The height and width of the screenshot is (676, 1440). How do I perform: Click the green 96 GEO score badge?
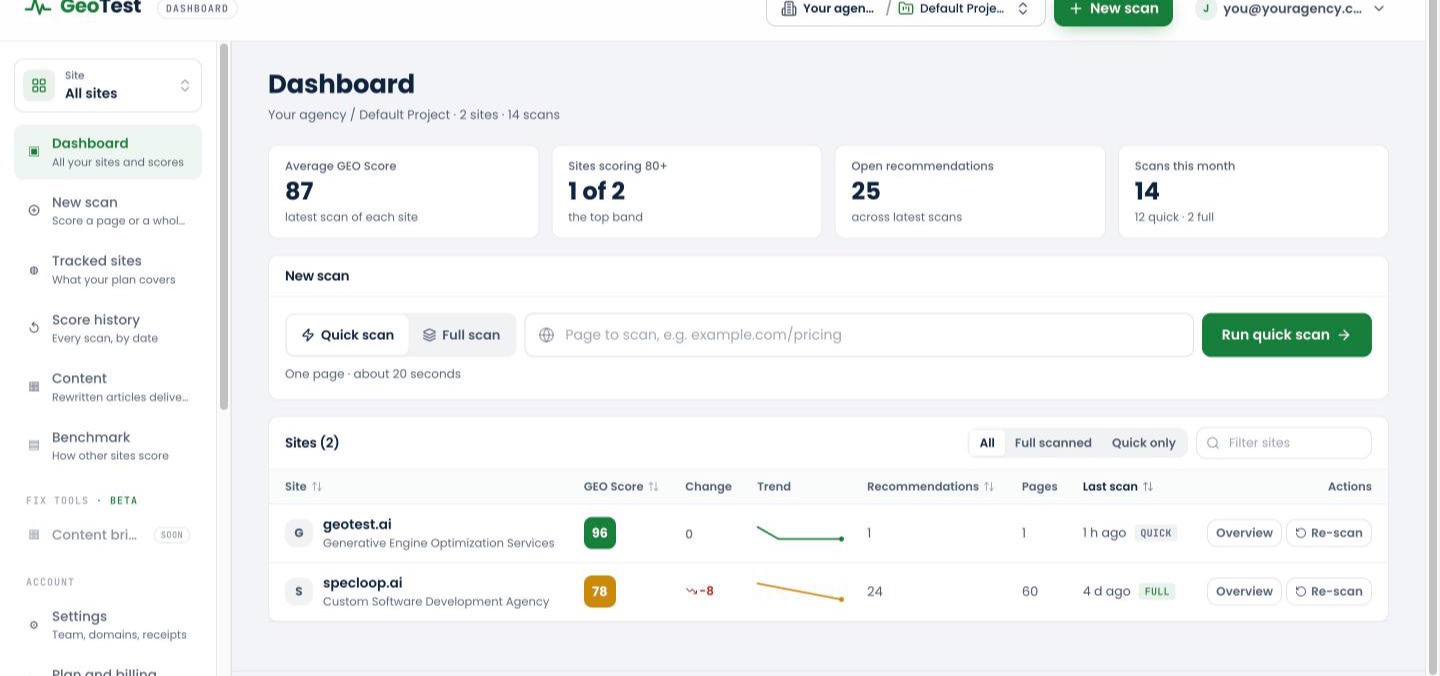pyautogui.click(x=600, y=533)
